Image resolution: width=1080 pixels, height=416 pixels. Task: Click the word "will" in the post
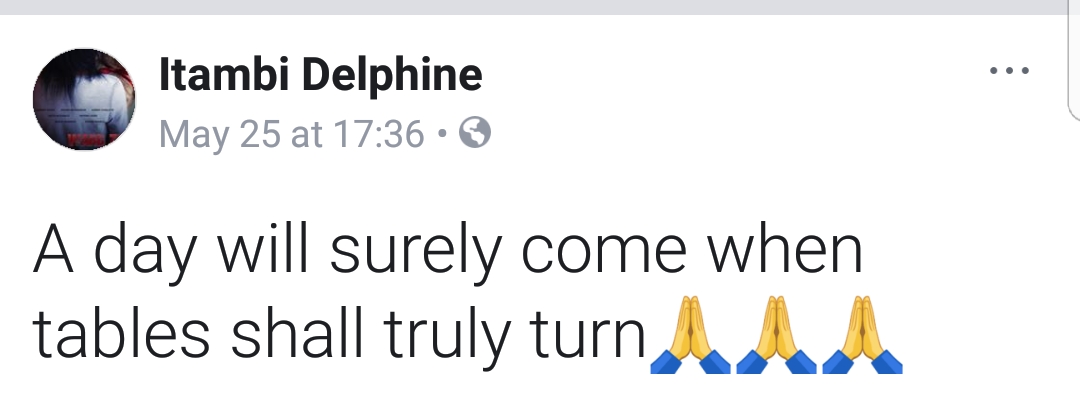pos(272,252)
